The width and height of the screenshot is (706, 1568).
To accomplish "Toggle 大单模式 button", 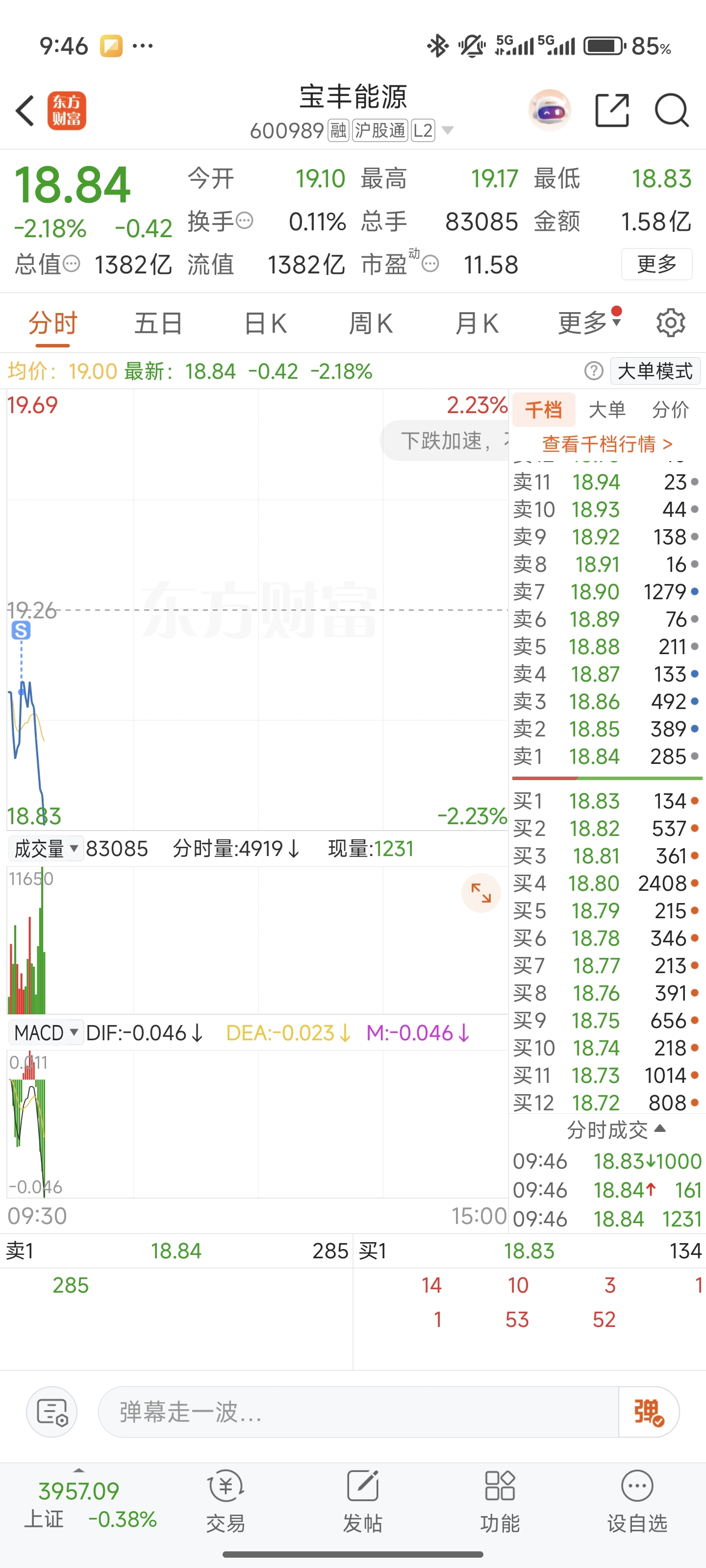I will click(655, 371).
